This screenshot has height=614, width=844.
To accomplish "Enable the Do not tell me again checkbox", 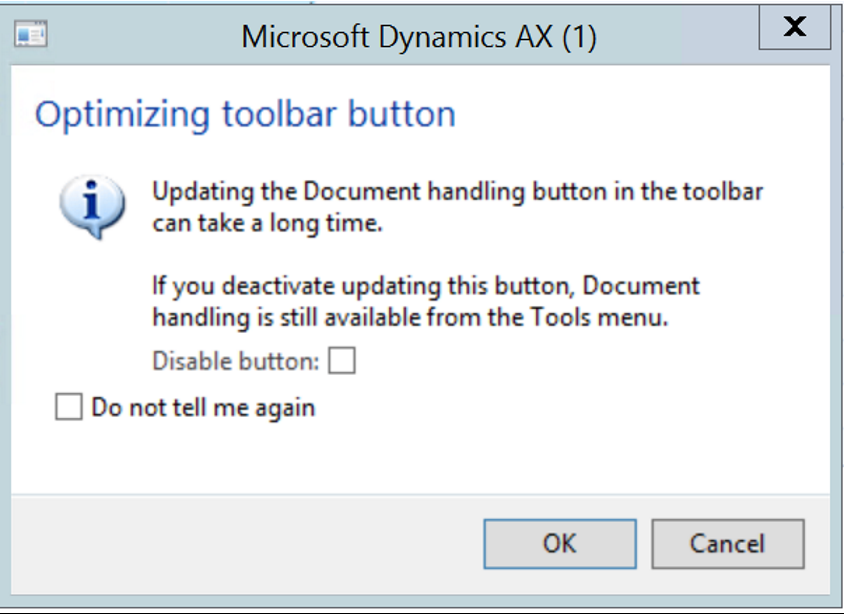I will coord(69,406).
